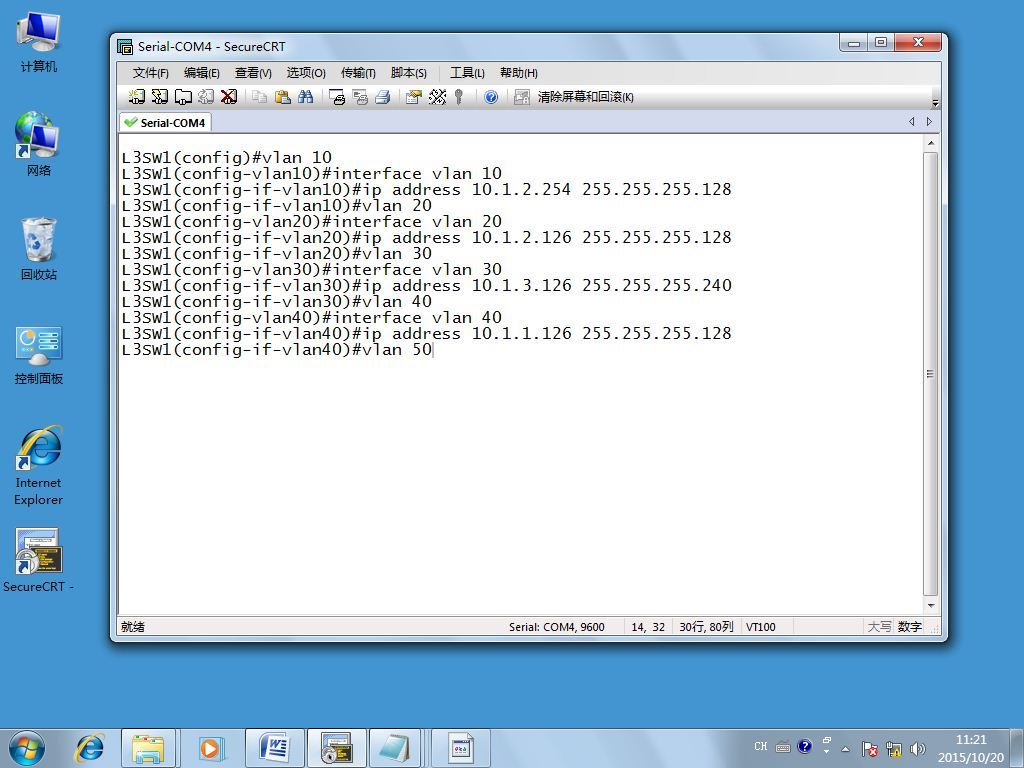Click the Connect toolbar icon in SecureCRT
1024x768 pixels.
tap(136, 97)
